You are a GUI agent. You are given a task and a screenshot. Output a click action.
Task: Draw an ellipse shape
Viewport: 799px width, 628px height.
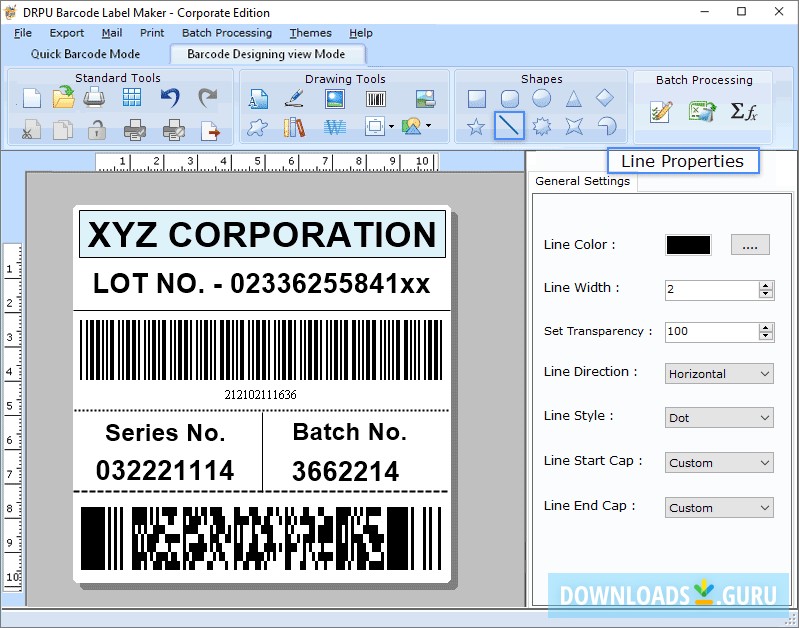[x=541, y=98]
